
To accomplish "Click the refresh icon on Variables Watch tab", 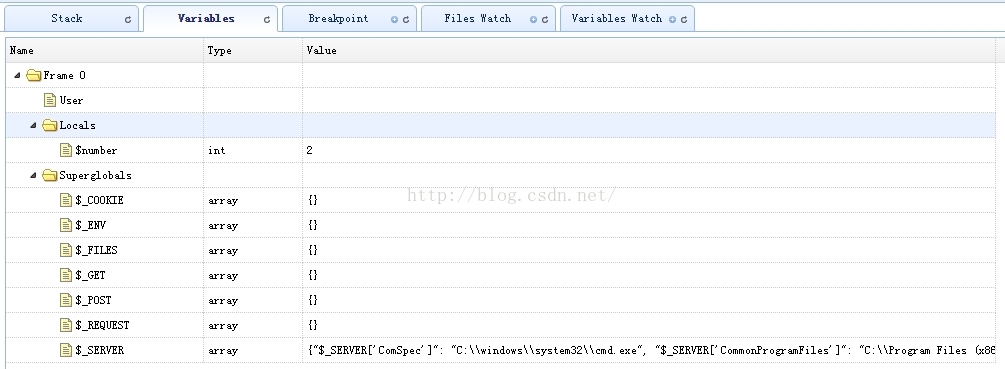I will point(684,19).
